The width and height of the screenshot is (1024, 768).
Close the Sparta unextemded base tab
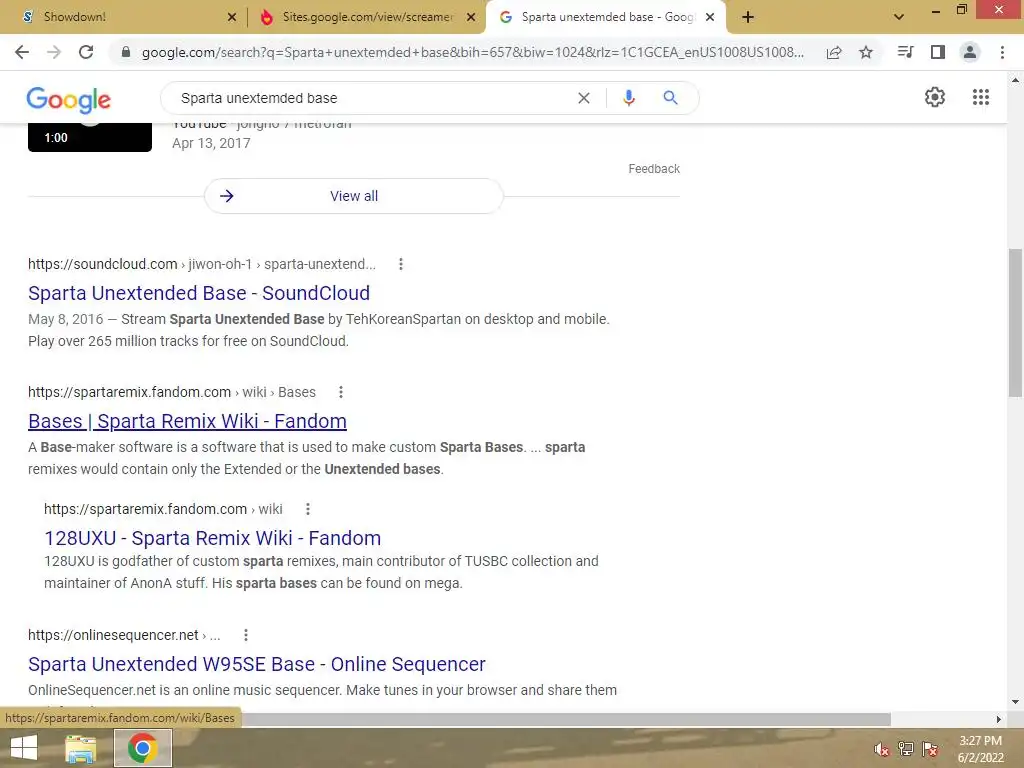[x=710, y=17]
